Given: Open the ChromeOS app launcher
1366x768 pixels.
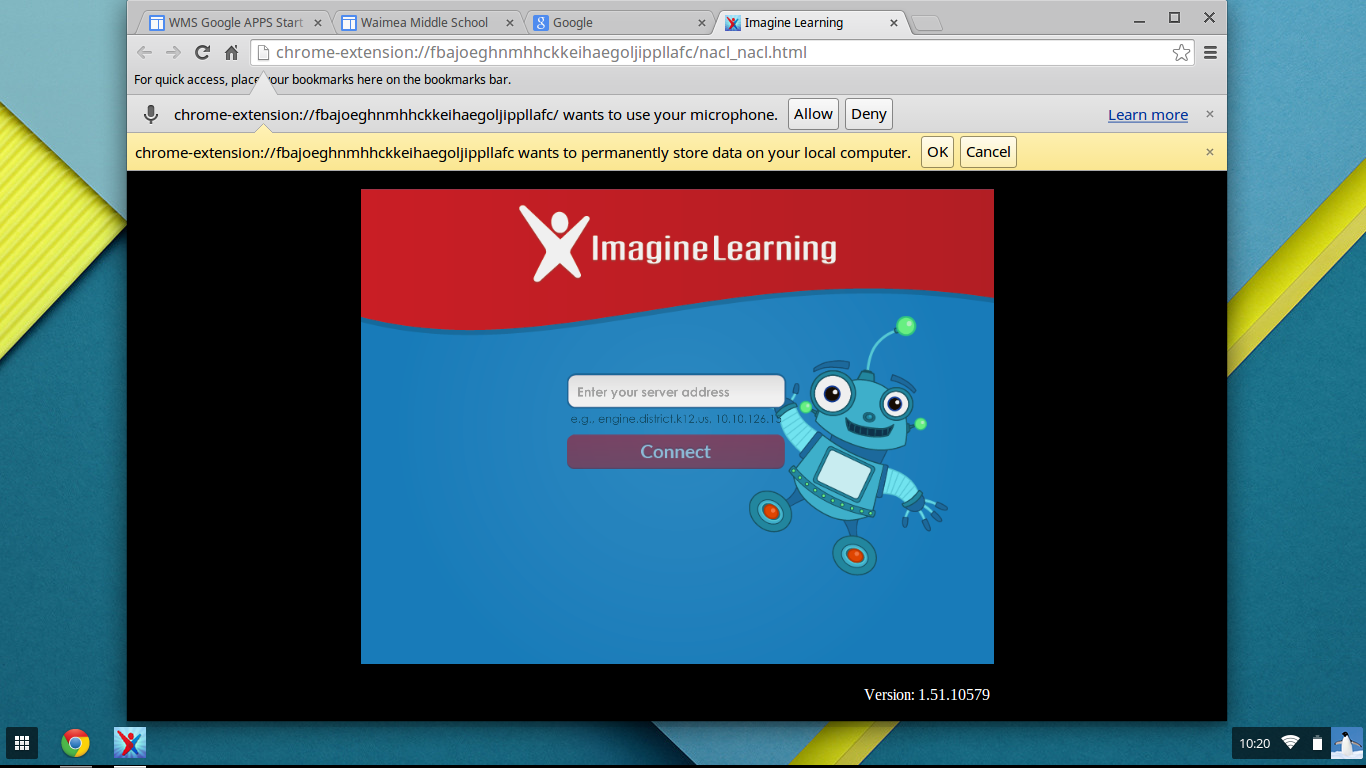Looking at the screenshot, I should click(22, 743).
